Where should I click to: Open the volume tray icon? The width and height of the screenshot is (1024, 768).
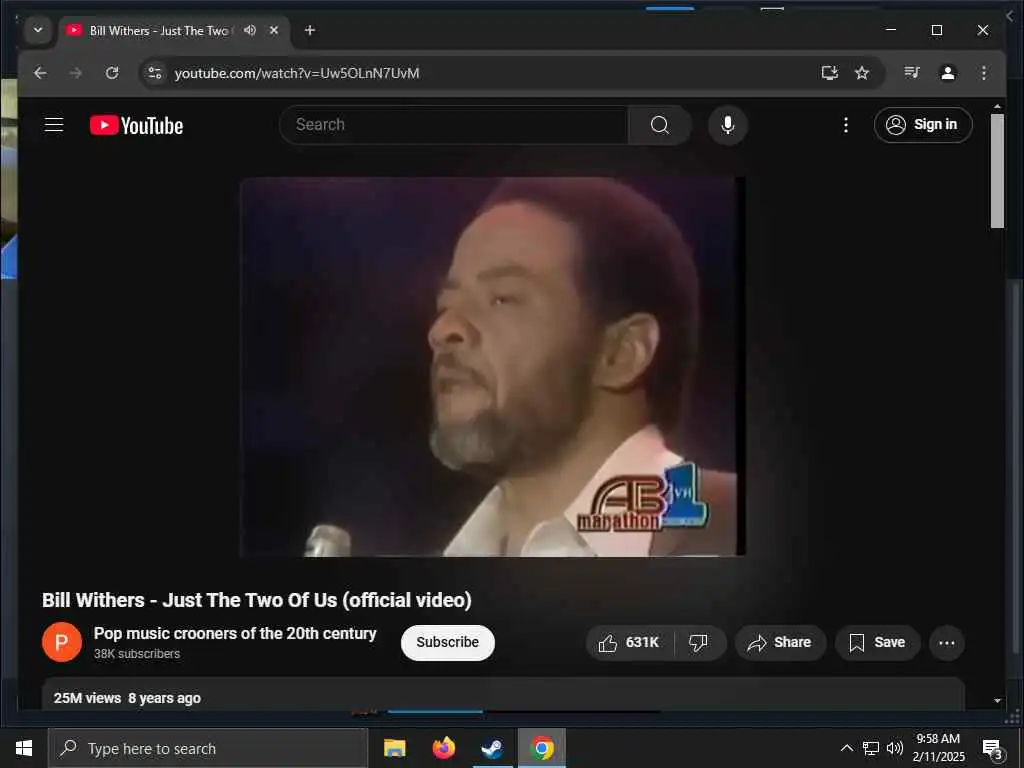895,748
